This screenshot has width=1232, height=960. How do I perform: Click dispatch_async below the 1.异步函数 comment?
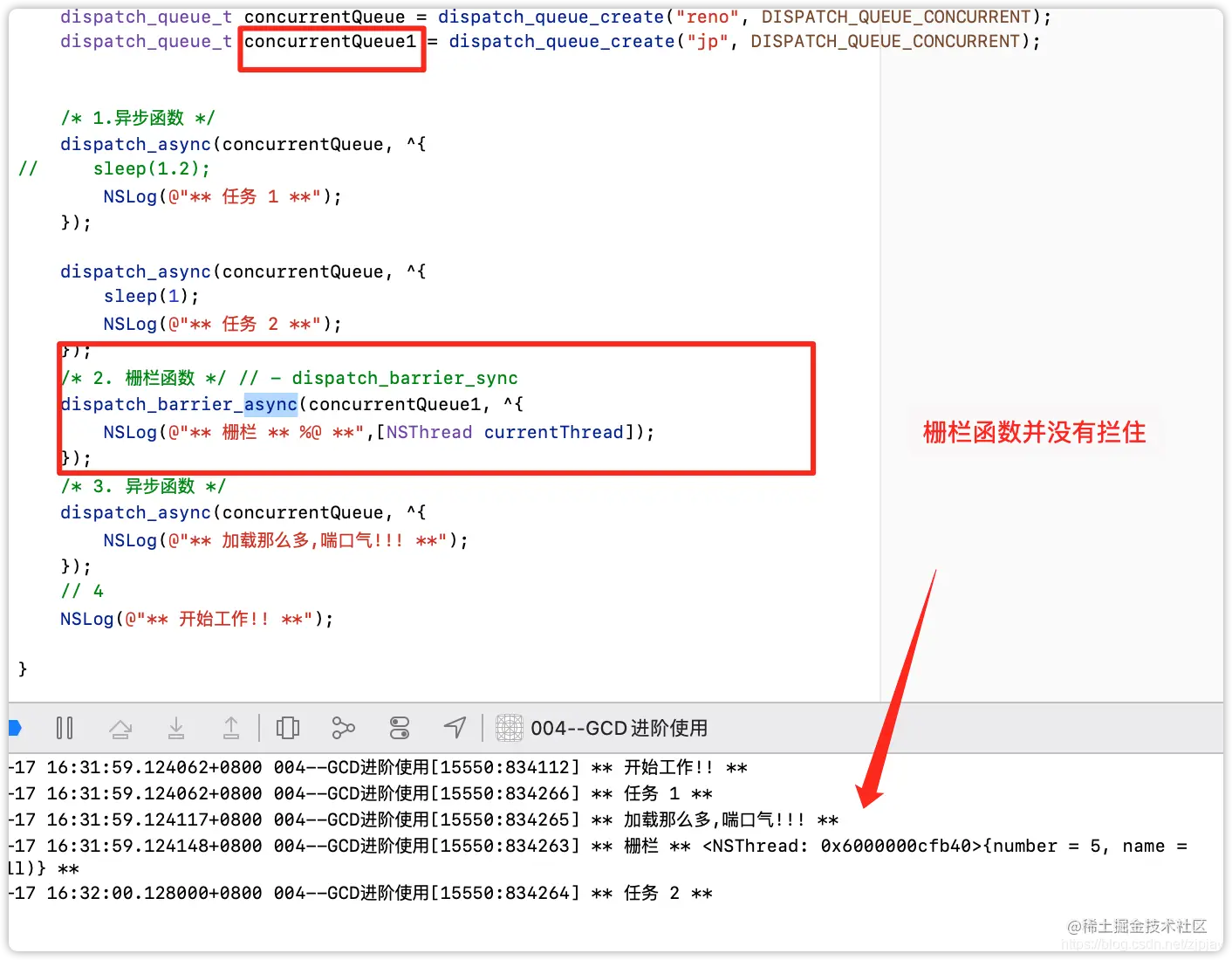click(135, 144)
